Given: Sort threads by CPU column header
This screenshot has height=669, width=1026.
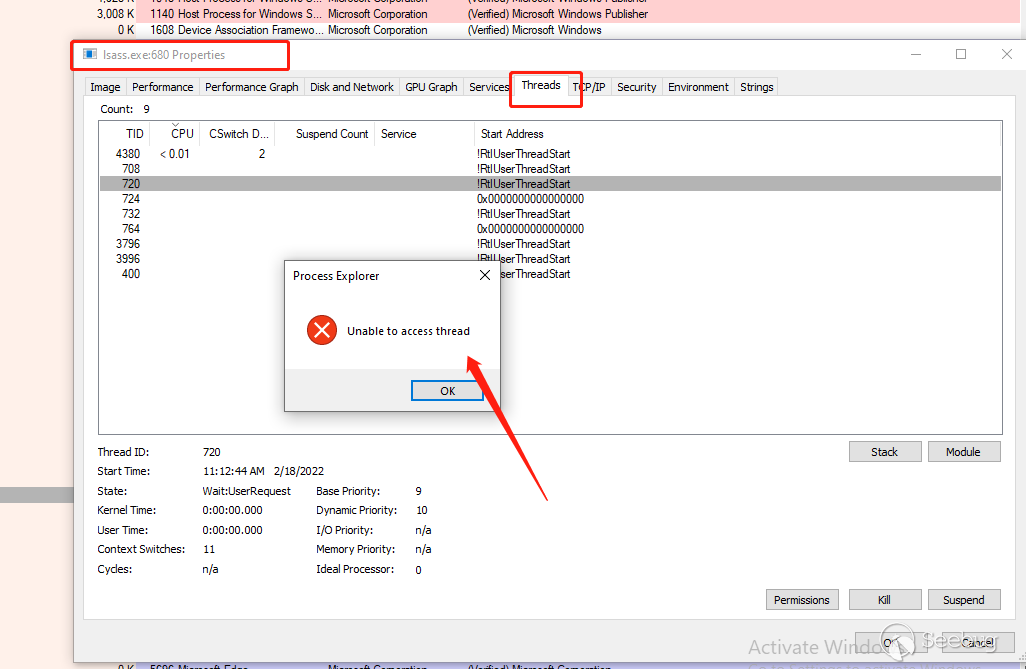Looking at the screenshot, I should tap(175, 134).
